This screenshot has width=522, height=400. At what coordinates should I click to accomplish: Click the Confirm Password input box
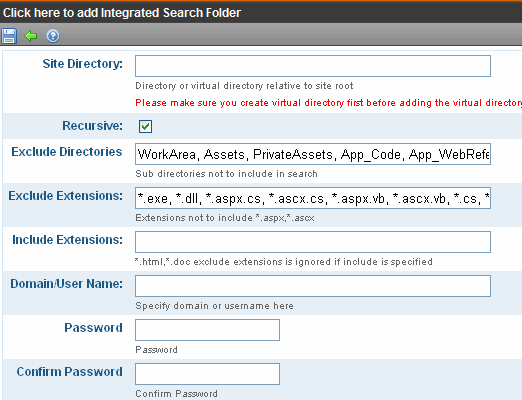[207, 374]
